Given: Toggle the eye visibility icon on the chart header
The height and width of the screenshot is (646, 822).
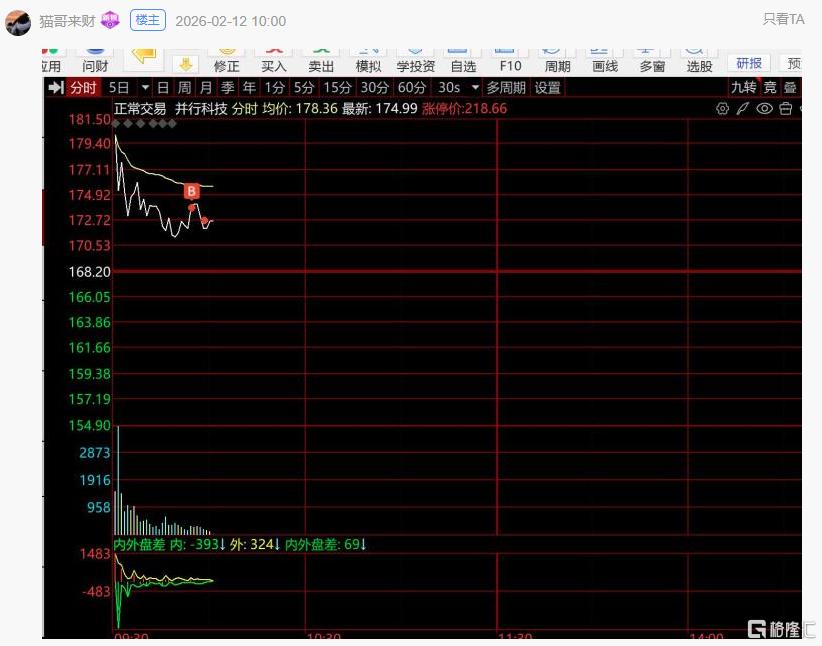Looking at the screenshot, I should pyautogui.click(x=764, y=109).
